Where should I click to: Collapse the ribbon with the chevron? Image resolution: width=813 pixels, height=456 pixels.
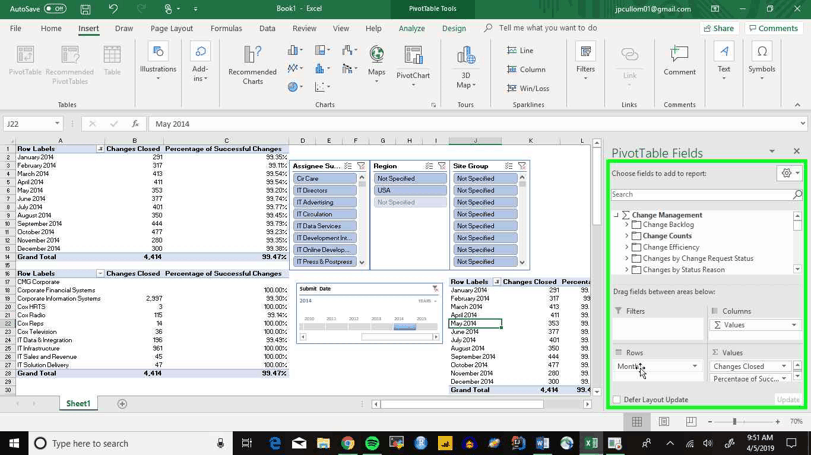[x=797, y=105]
